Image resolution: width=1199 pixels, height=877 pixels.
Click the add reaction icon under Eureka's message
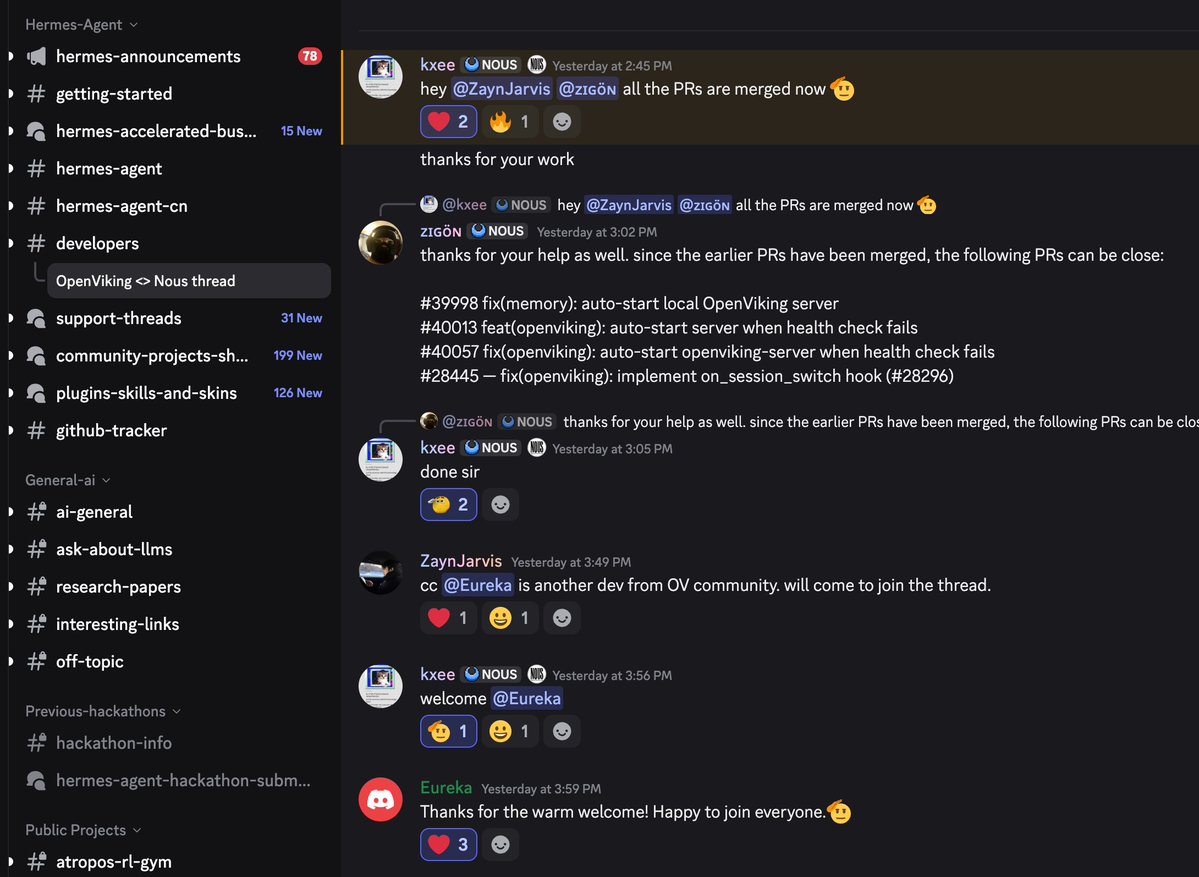click(x=500, y=844)
